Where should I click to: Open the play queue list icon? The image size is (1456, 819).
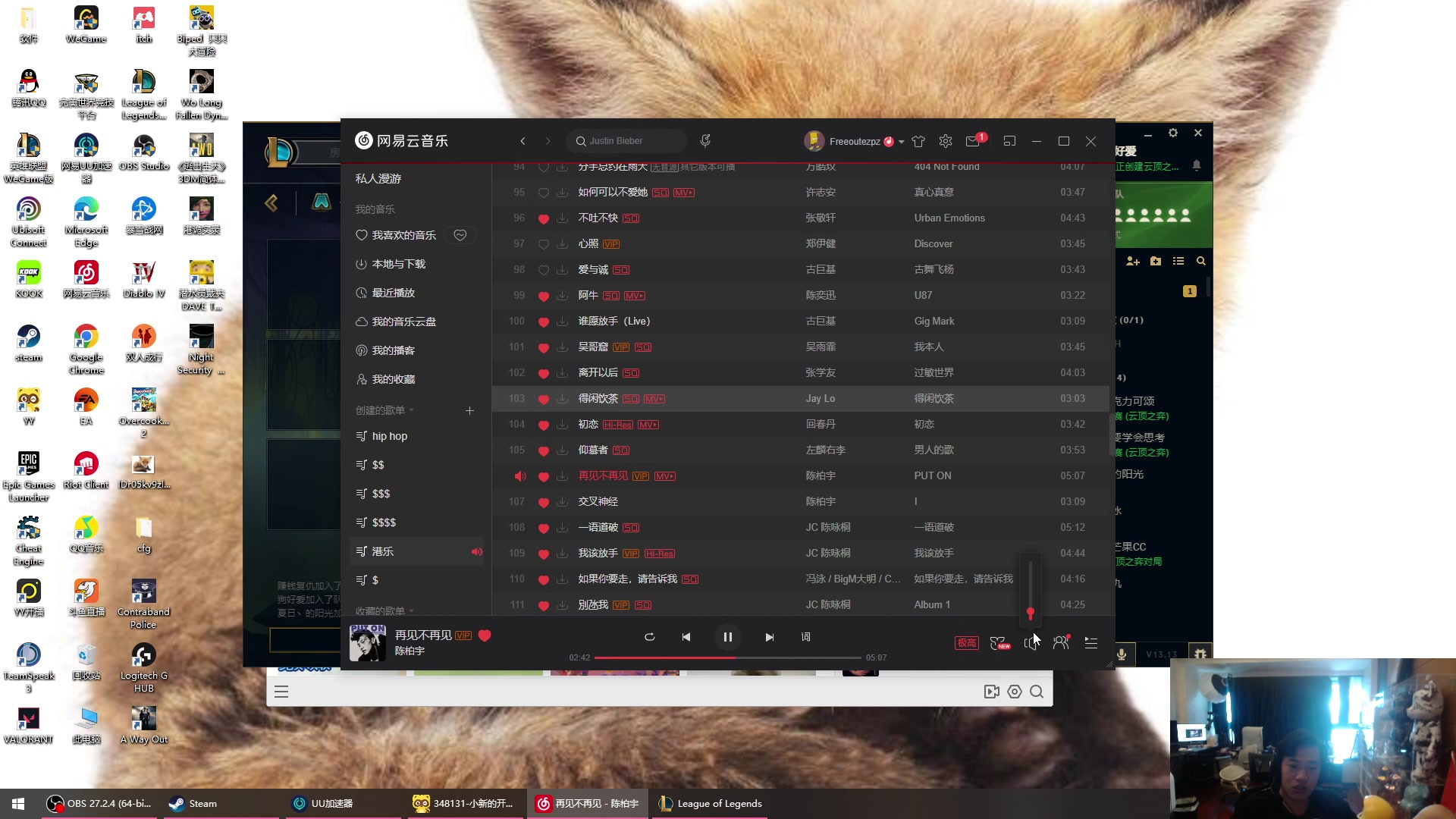coord(1091,643)
